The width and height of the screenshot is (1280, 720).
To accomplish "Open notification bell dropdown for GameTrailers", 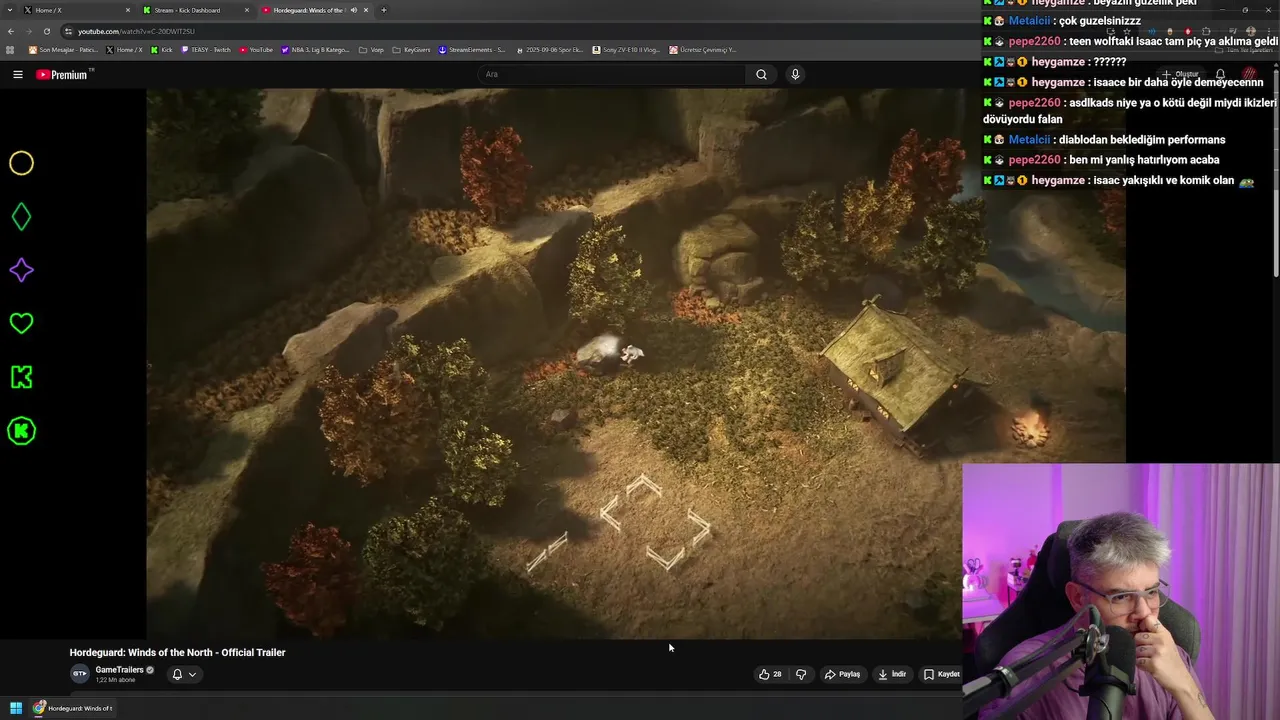I will pyautogui.click(x=184, y=674).
